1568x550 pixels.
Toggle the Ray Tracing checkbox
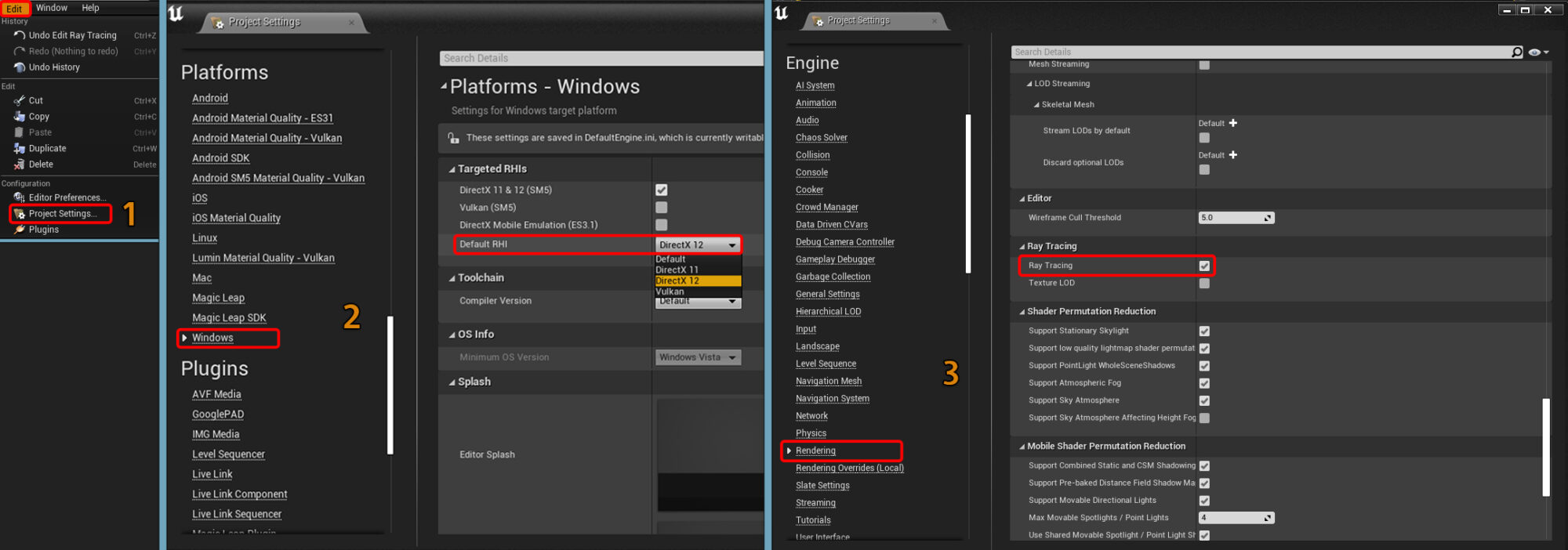(x=1204, y=266)
